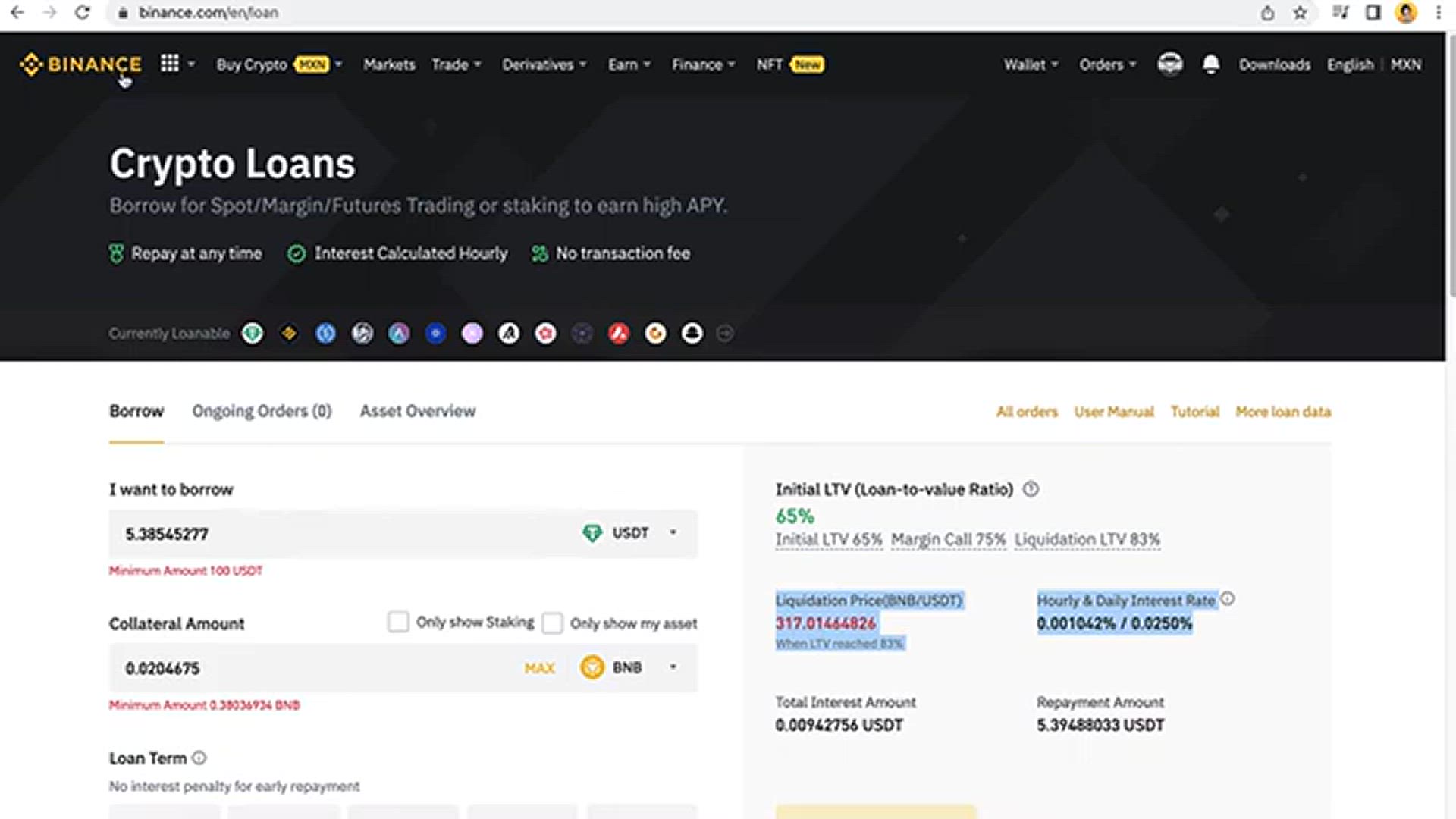
Task: Open the Tutorial link
Action: 1195,412
